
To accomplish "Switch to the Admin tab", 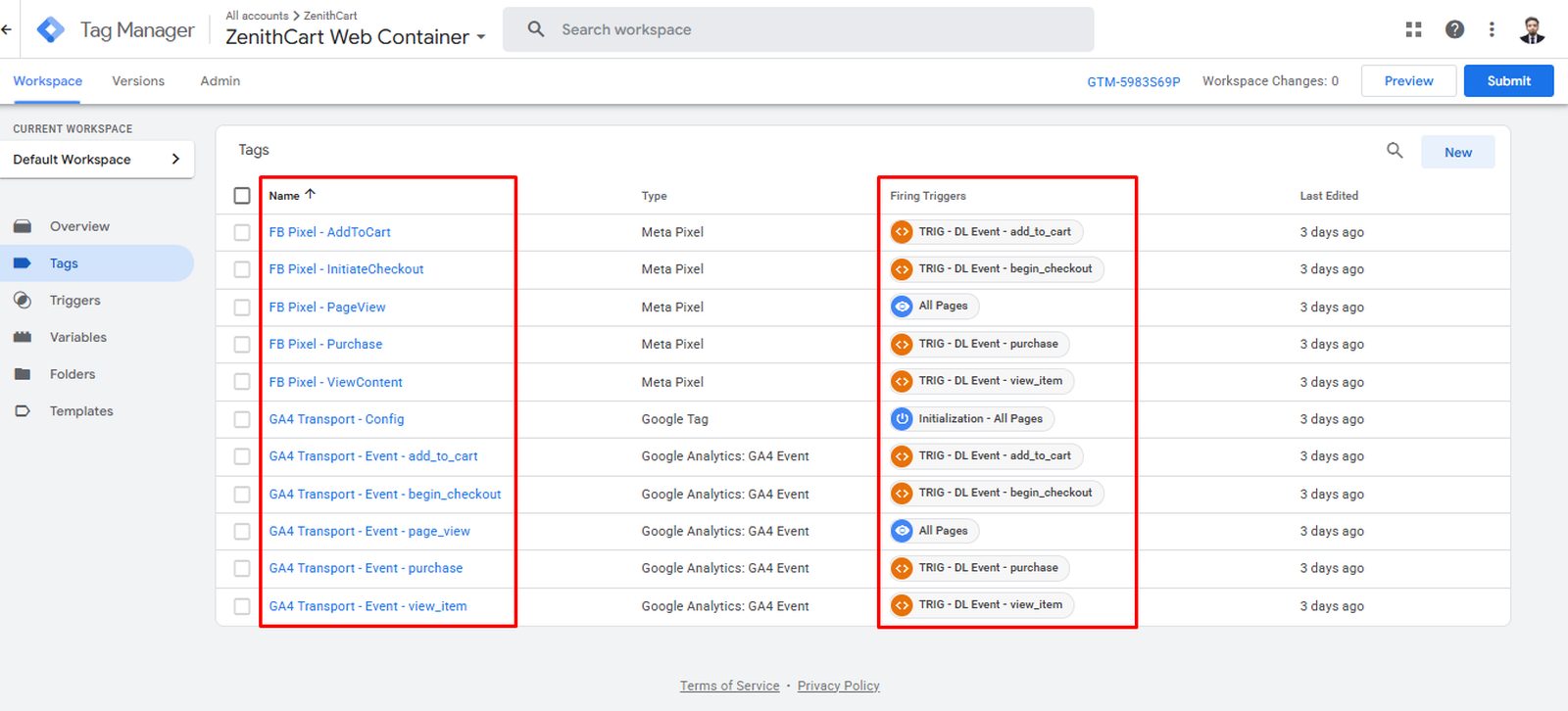I will [x=220, y=81].
